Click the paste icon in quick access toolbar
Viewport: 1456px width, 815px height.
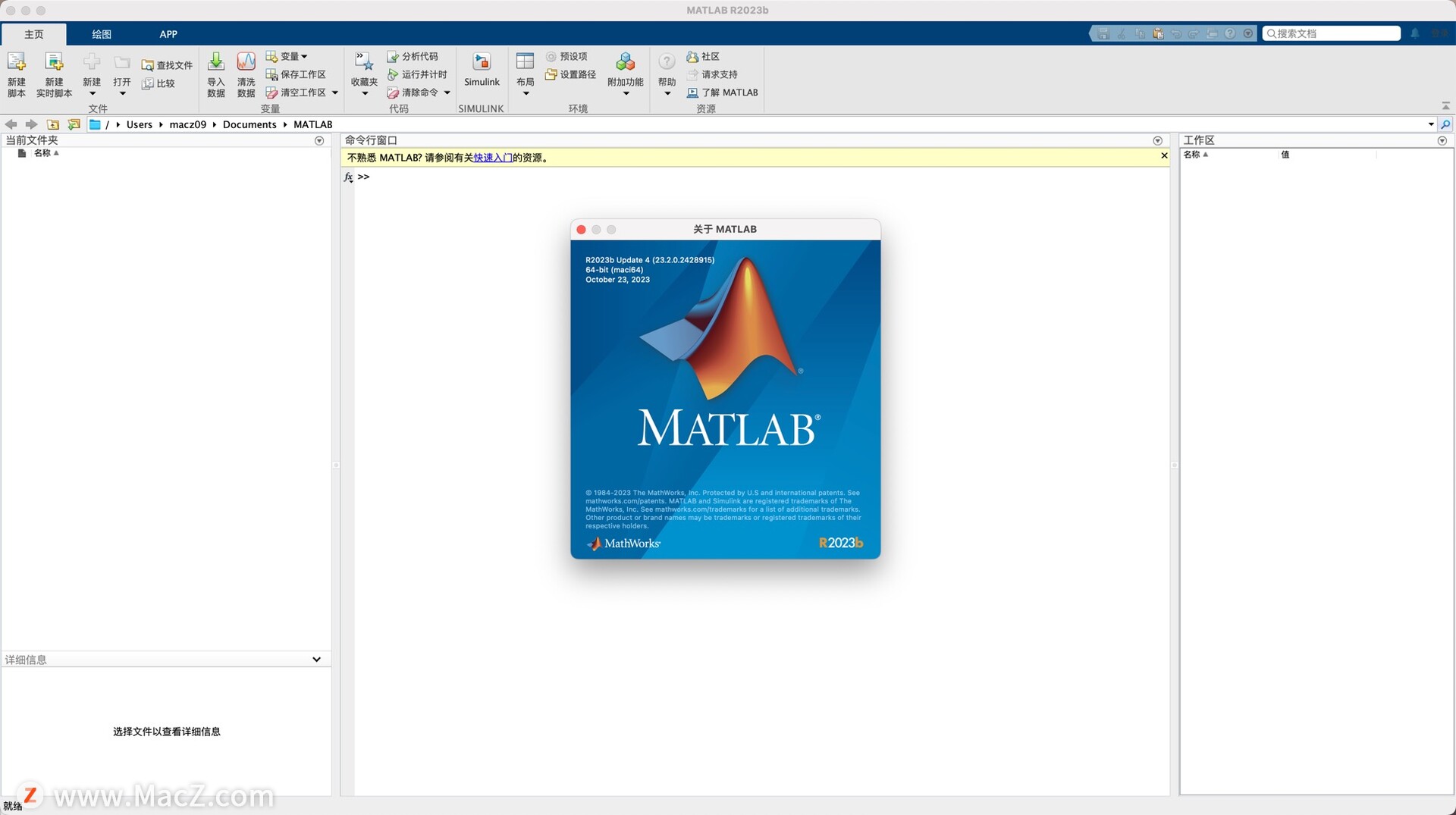point(1158,33)
